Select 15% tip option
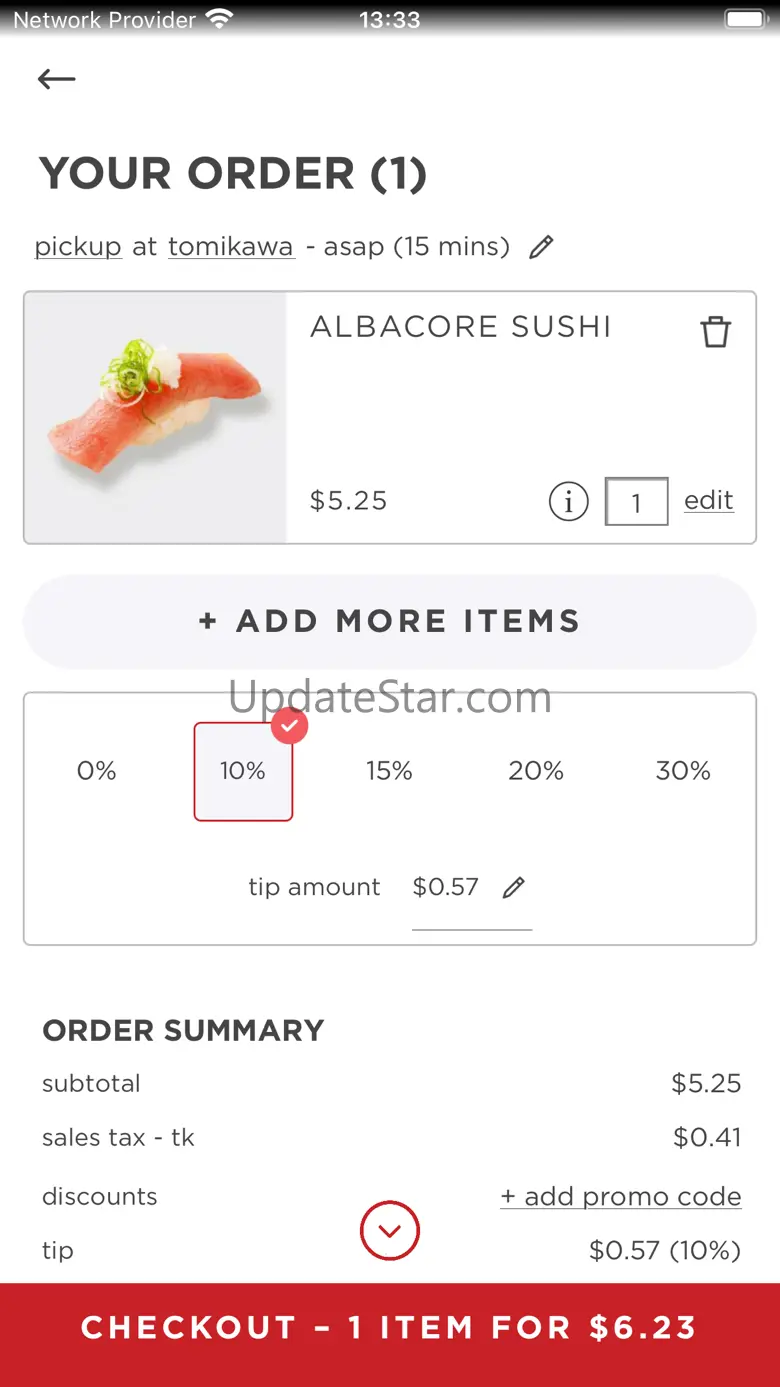The width and height of the screenshot is (780, 1387). [x=389, y=771]
